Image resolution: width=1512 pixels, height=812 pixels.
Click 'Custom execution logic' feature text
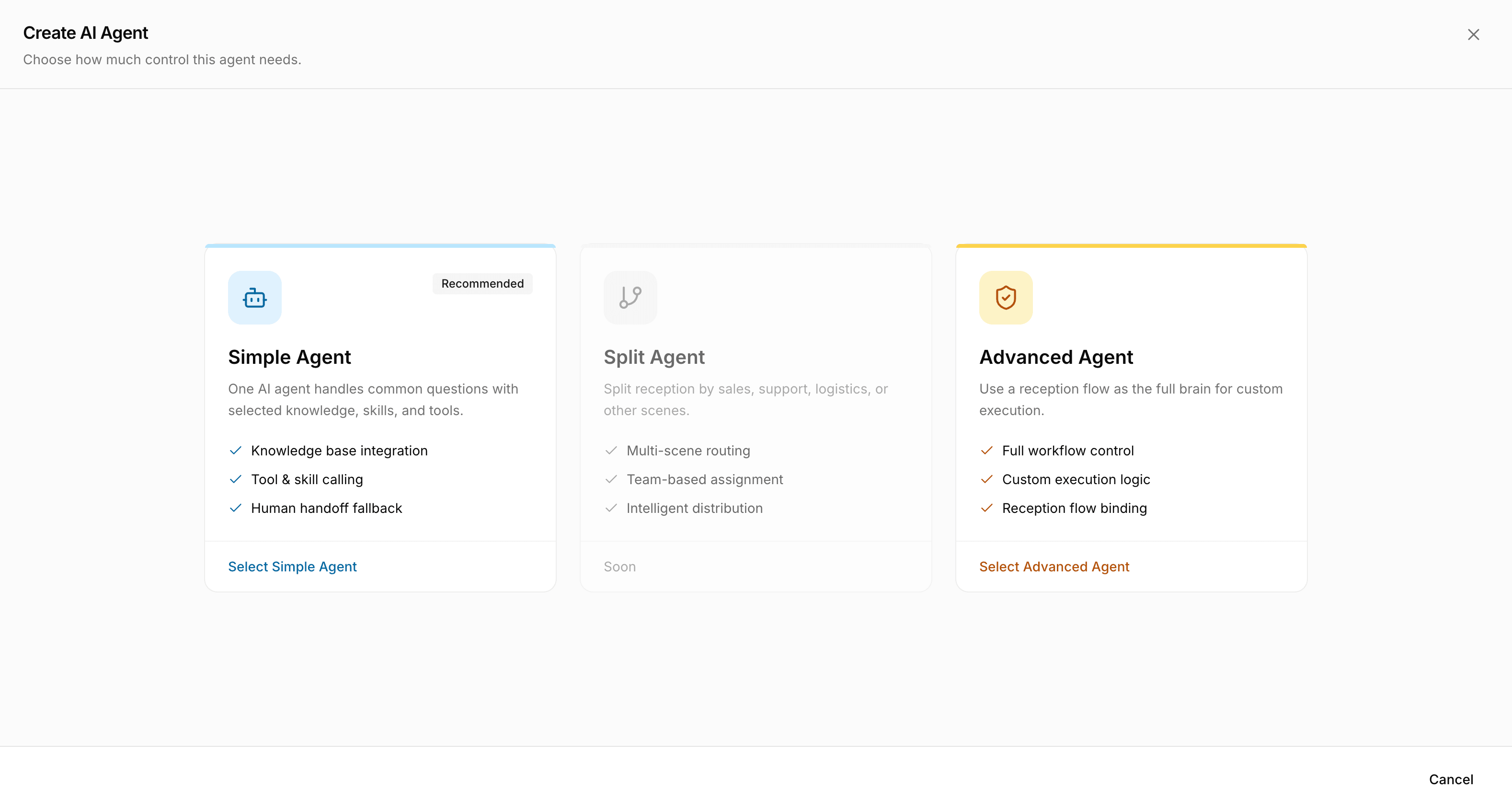pos(1077,479)
